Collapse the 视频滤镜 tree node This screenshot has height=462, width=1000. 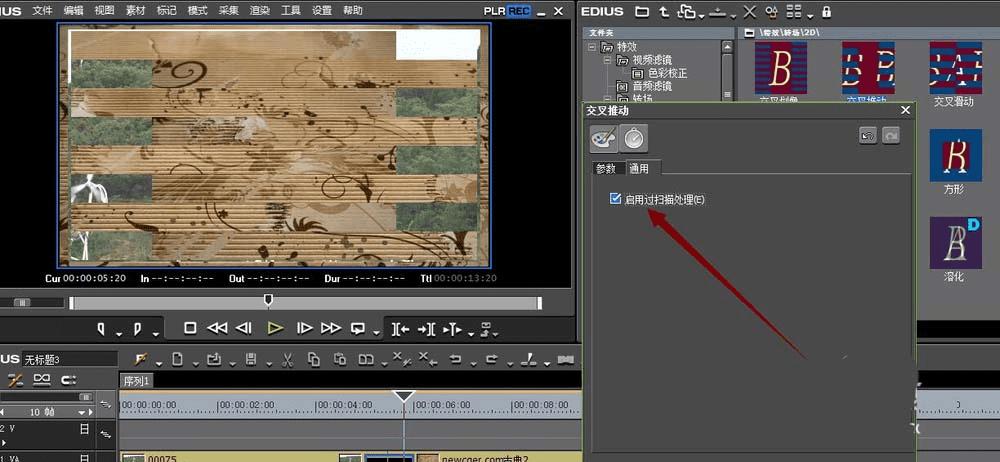click(606, 60)
